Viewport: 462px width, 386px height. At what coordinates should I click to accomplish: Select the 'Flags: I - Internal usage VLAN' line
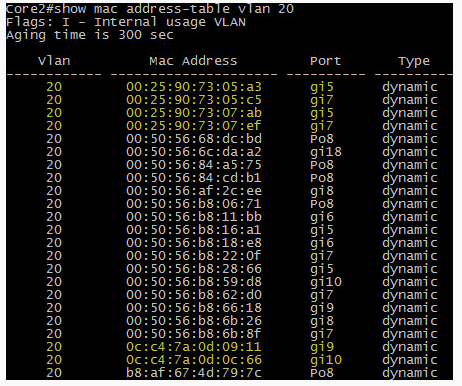pos(126,22)
